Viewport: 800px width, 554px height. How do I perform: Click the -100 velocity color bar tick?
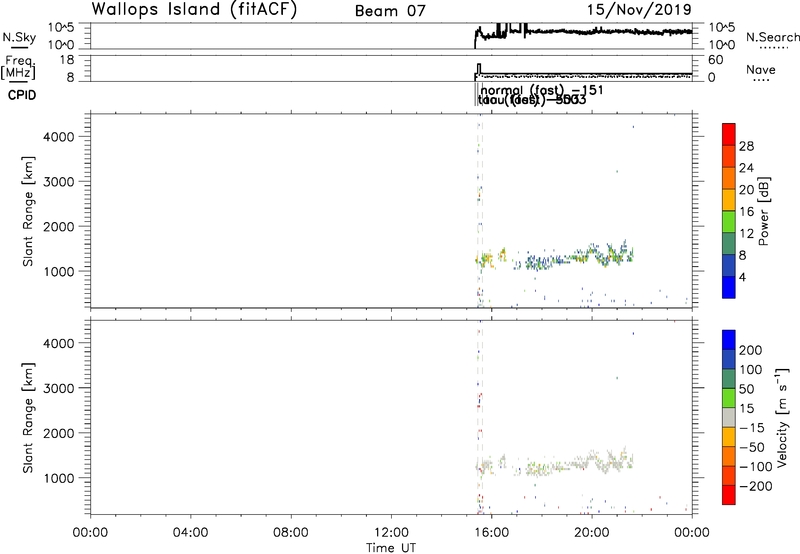[x=756, y=467]
